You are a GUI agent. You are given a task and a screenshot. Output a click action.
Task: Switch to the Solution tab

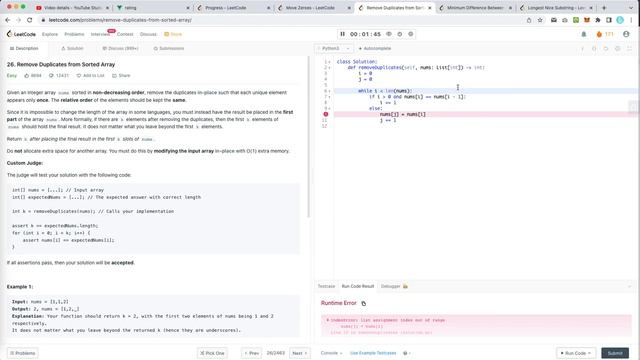[72, 49]
